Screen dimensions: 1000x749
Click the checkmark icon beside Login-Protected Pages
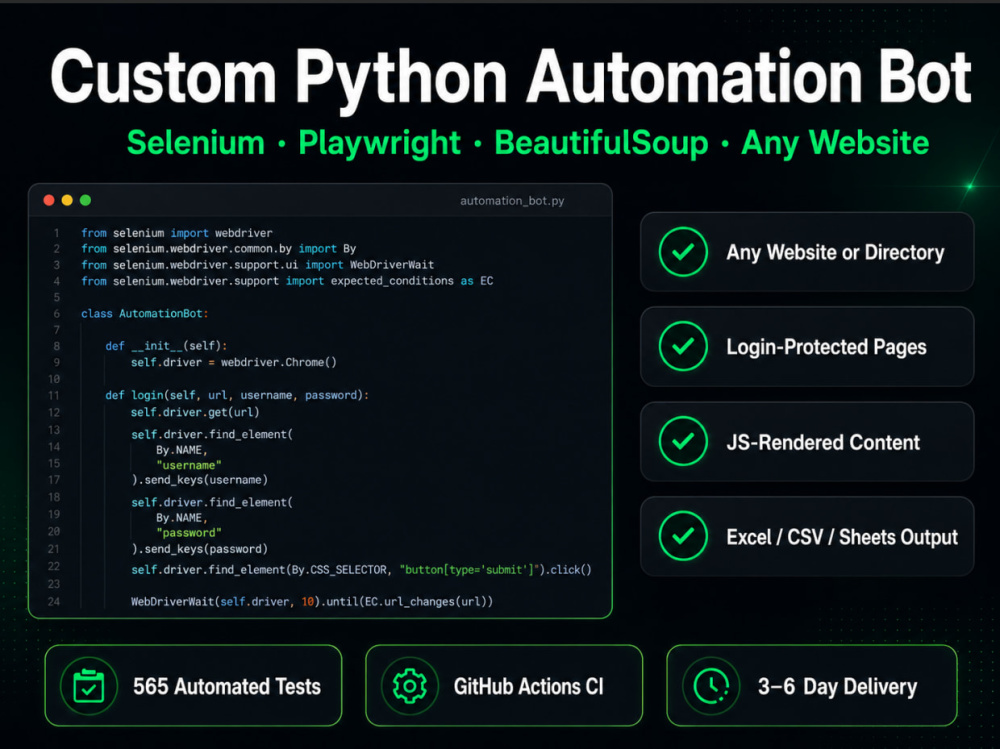683,346
